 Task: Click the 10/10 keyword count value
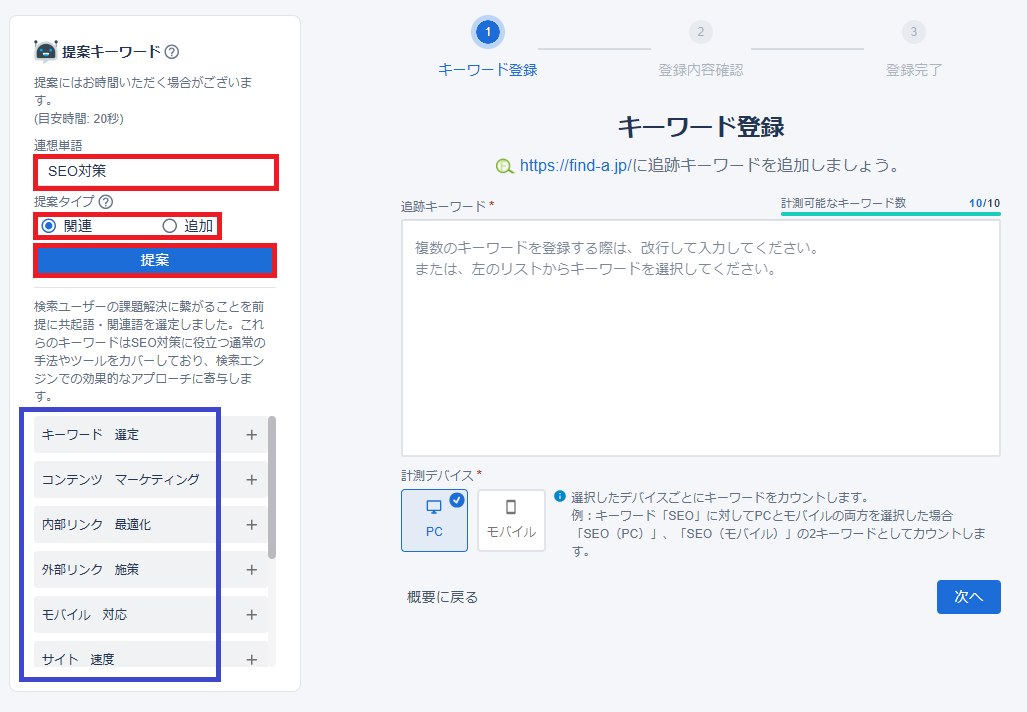[984, 203]
